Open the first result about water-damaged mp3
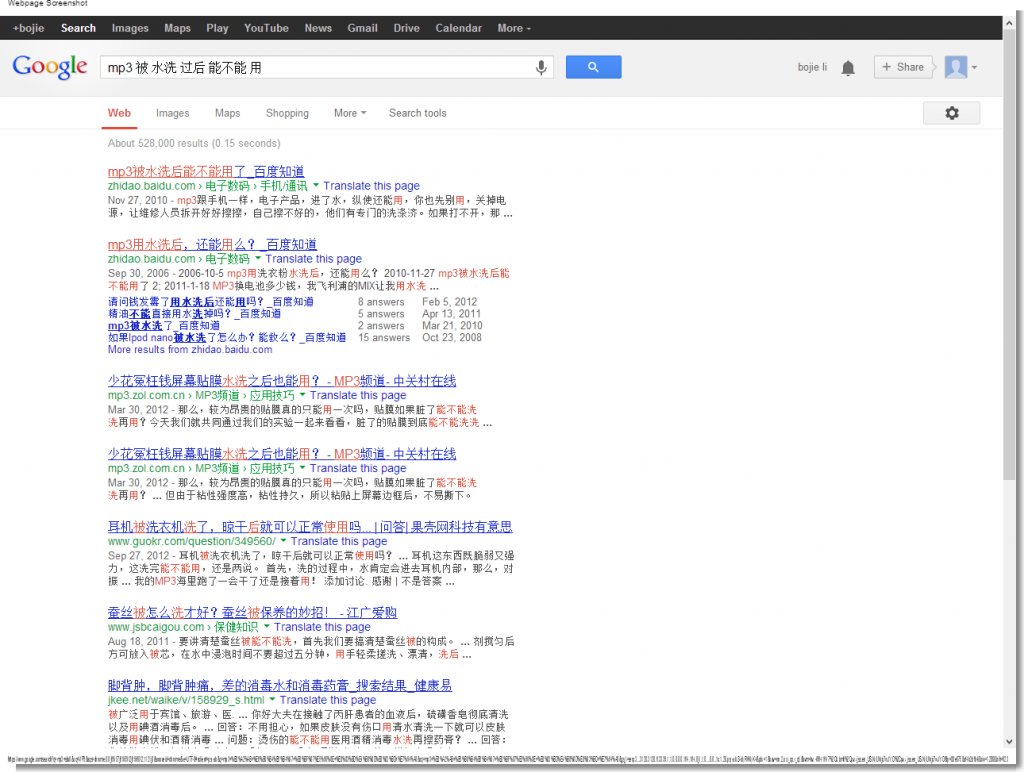This screenshot has width=1024, height=772. pyautogui.click(x=206, y=171)
